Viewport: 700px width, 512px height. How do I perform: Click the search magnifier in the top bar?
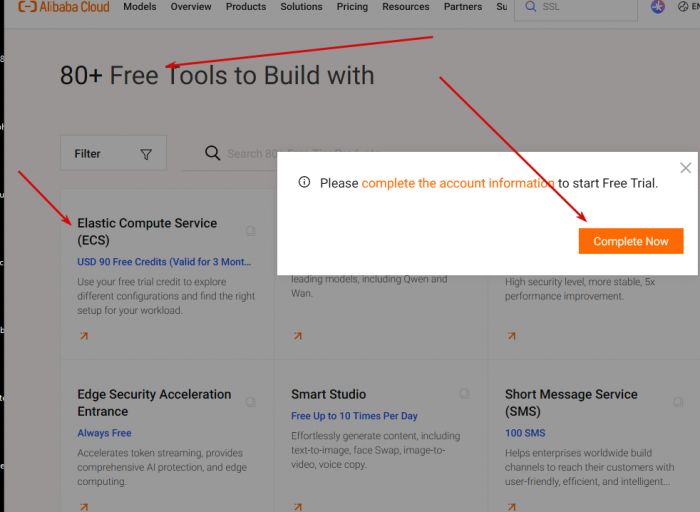coord(530,7)
